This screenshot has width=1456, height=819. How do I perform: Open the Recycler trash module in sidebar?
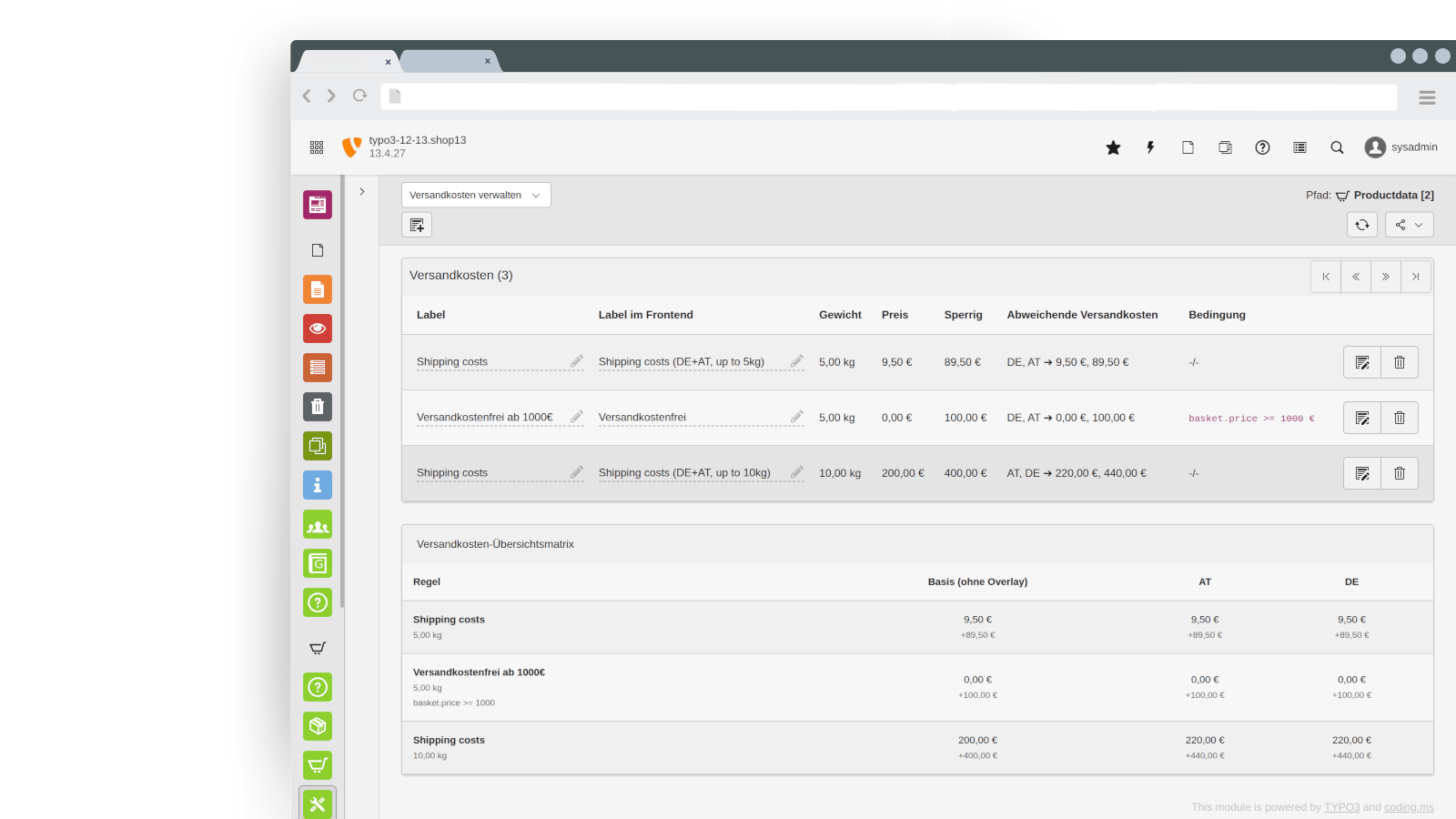pos(317,407)
